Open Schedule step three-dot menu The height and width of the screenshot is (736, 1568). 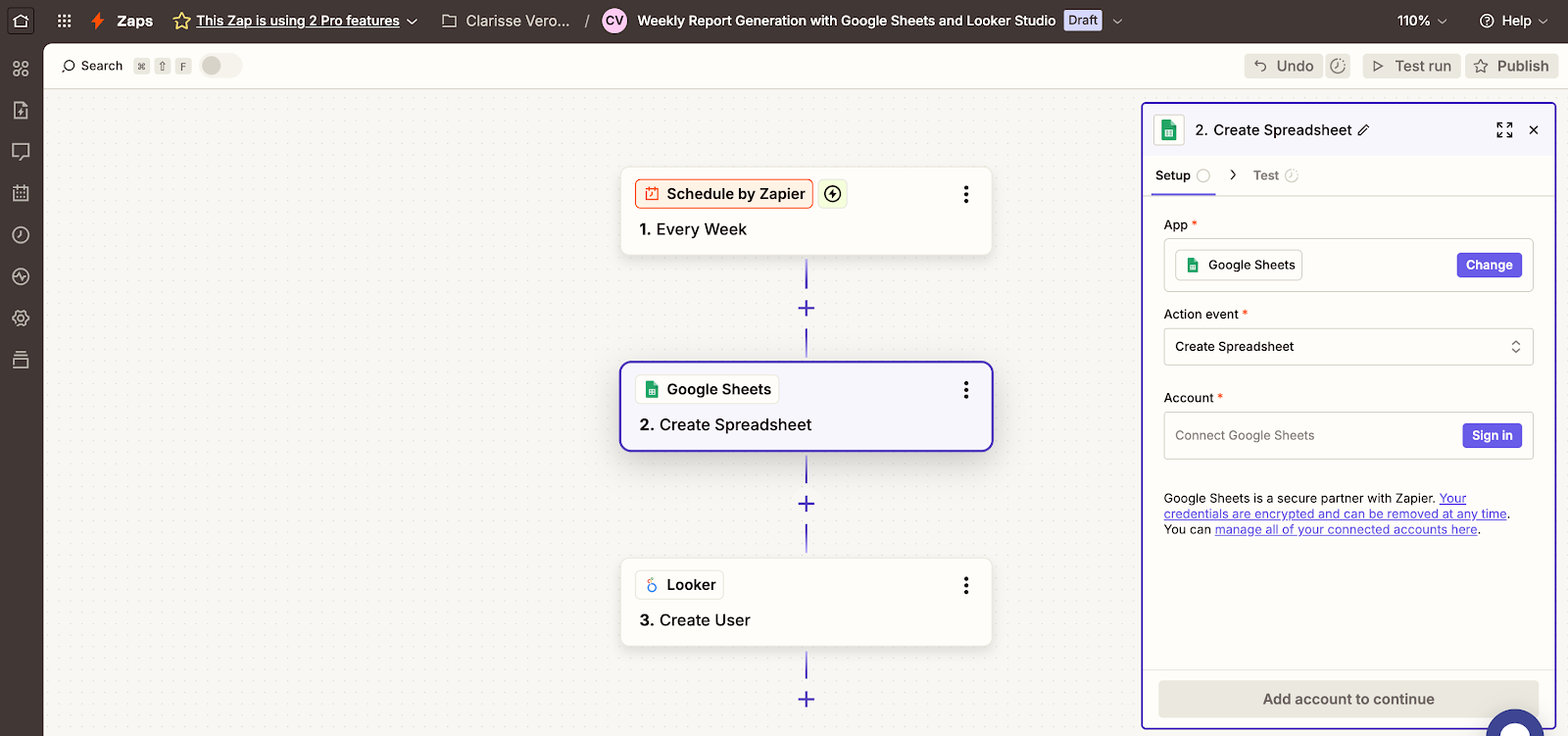click(x=966, y=194)
